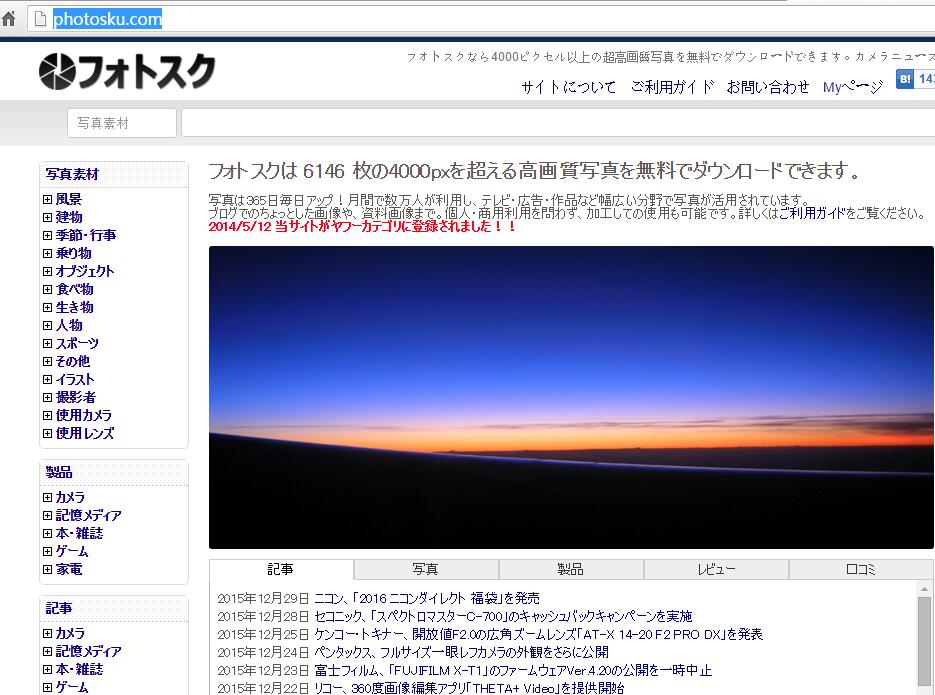Image resolution: width=935 pixels, height=695 pixels.
Task: Expand the 季節・行事 category
Action: (x=48, y=235)
